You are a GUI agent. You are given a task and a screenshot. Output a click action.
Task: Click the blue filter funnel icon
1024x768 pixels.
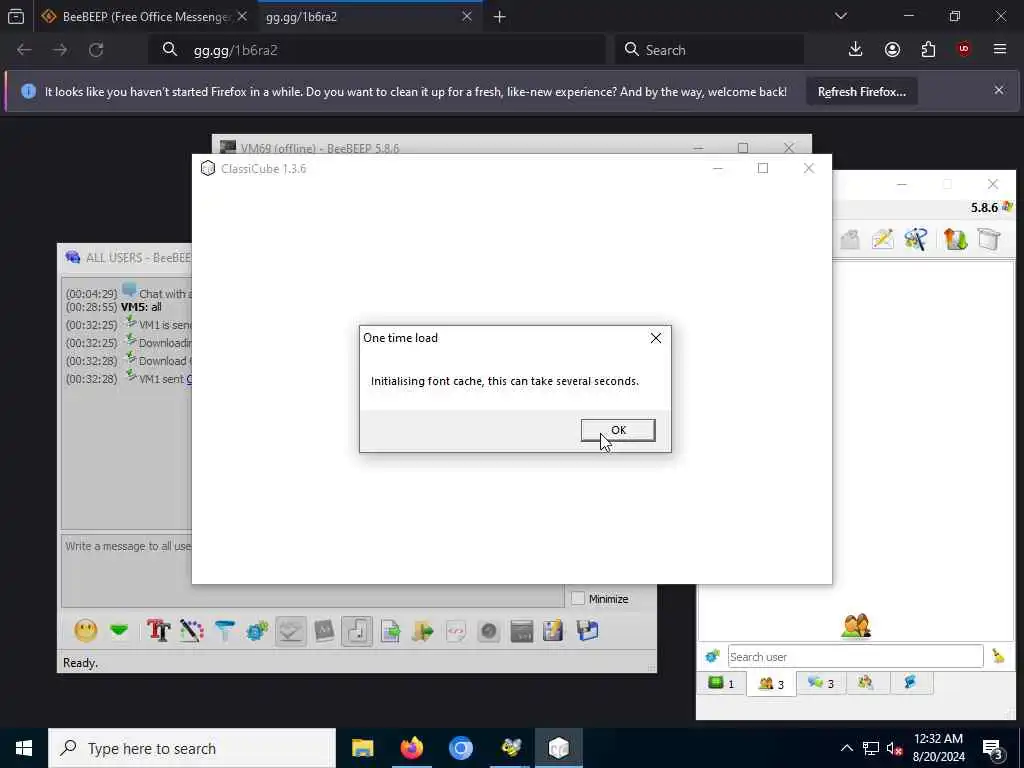(225, 631)
